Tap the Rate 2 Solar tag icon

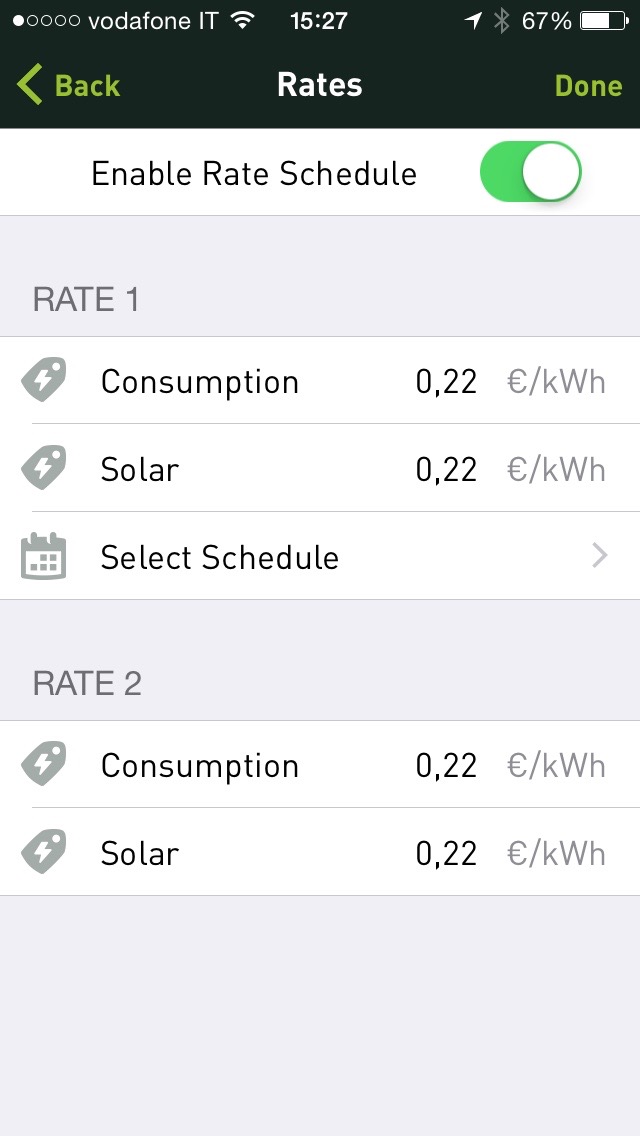coord(44,852)
